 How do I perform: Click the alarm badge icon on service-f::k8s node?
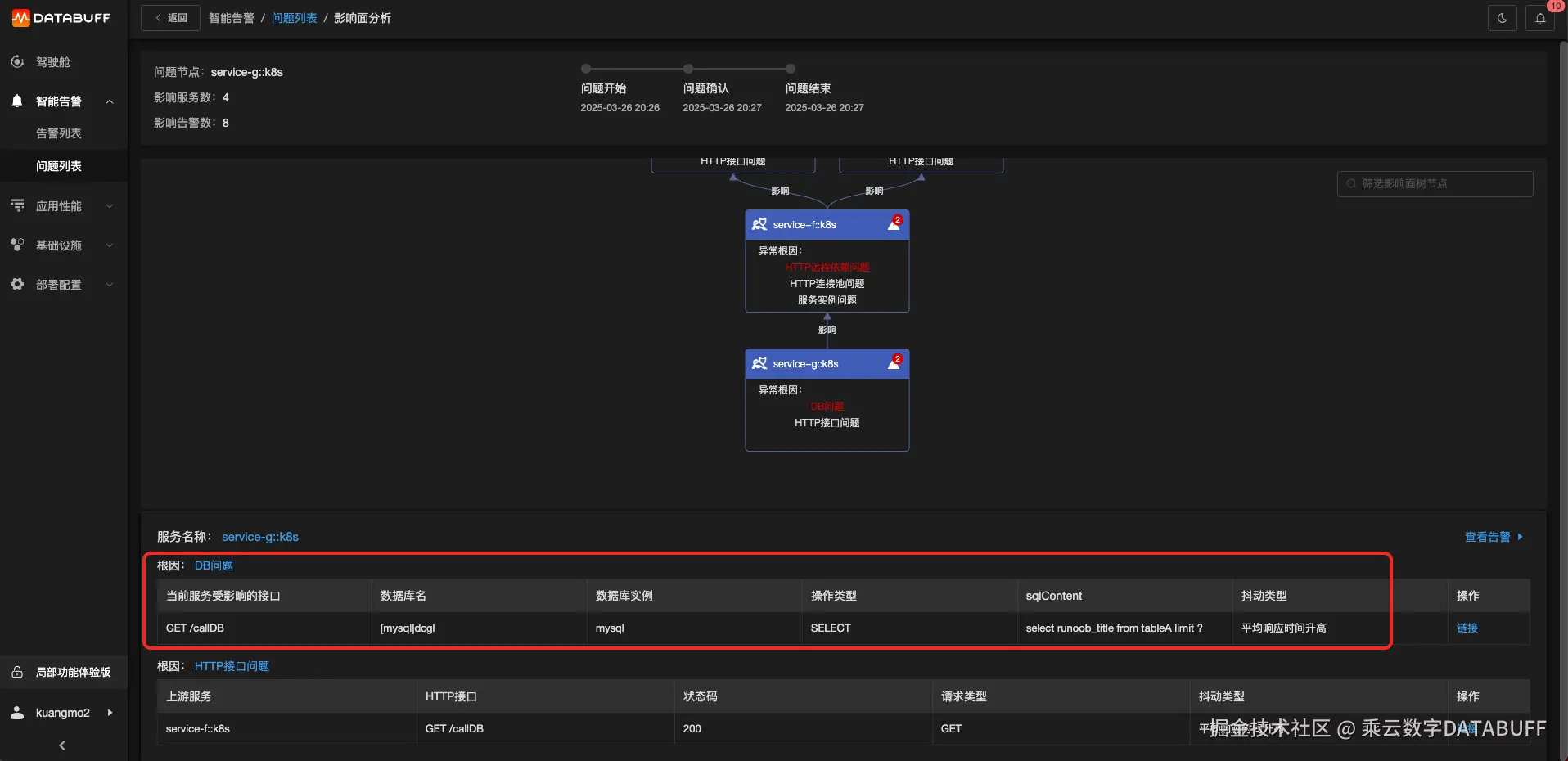pos(894,224)
